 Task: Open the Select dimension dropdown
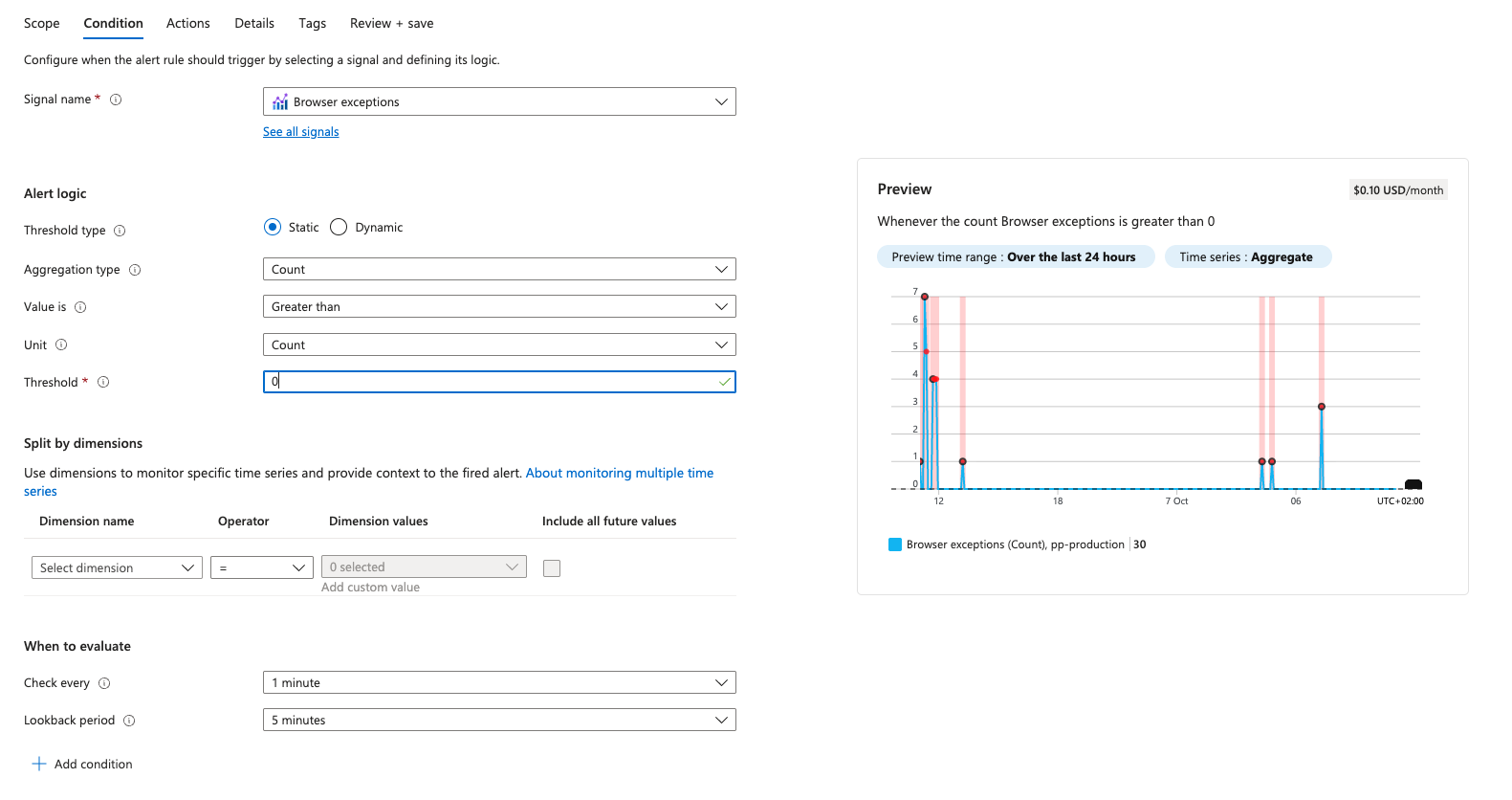(117, 567)
